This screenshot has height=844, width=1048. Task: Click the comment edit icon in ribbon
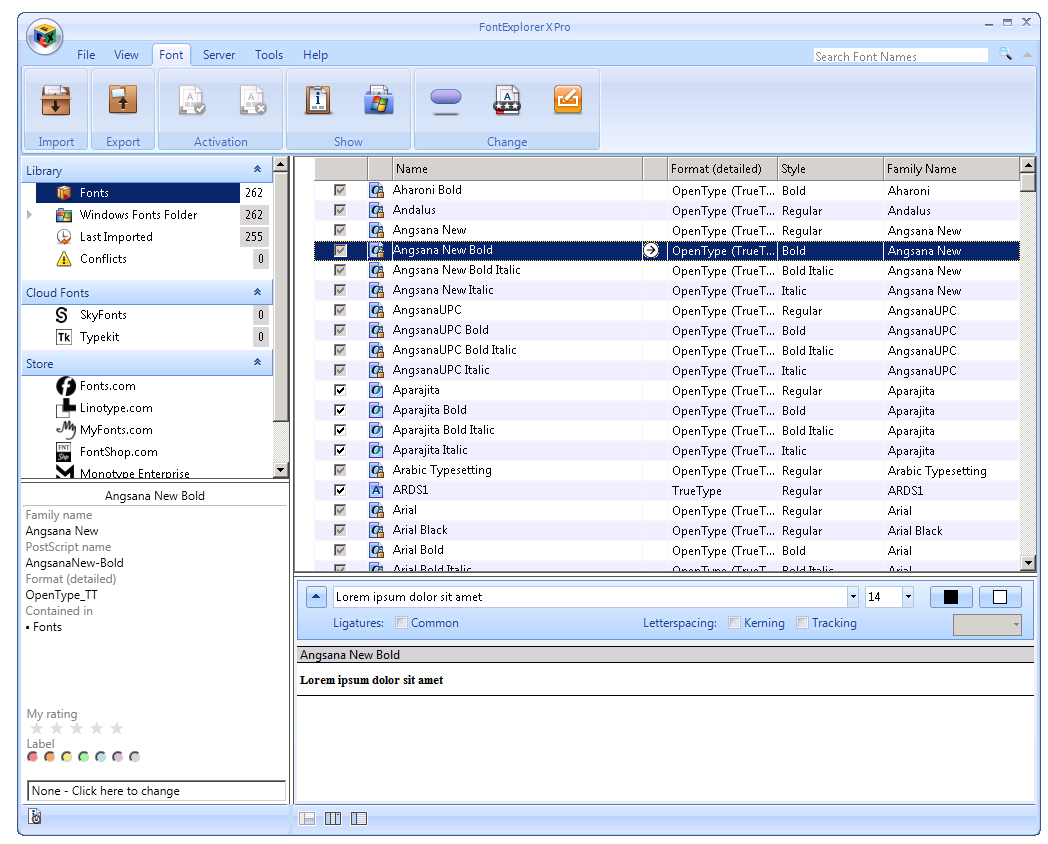[567, 100]
